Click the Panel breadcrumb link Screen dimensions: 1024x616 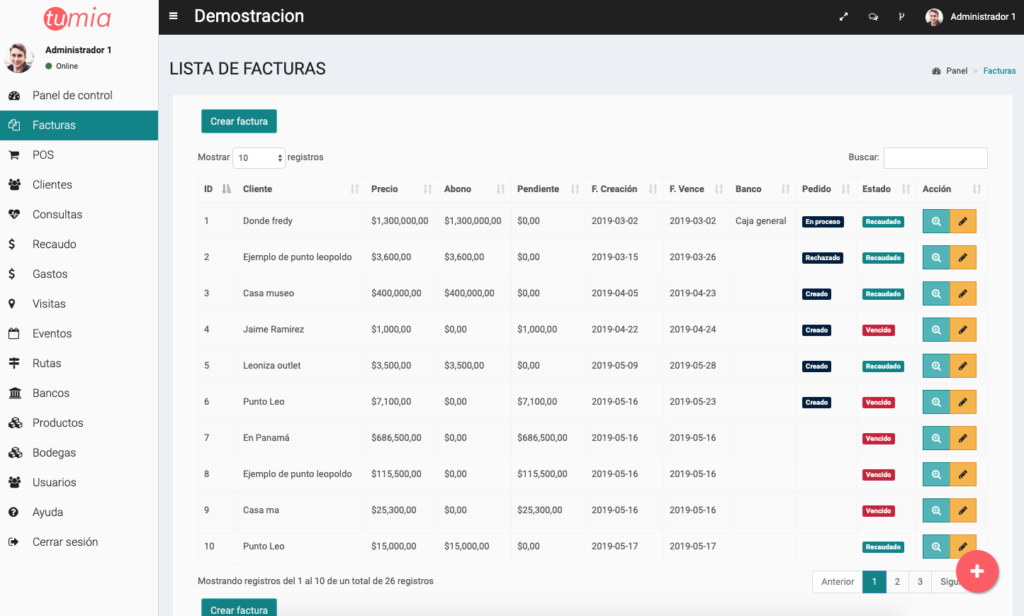coord(957,71)
